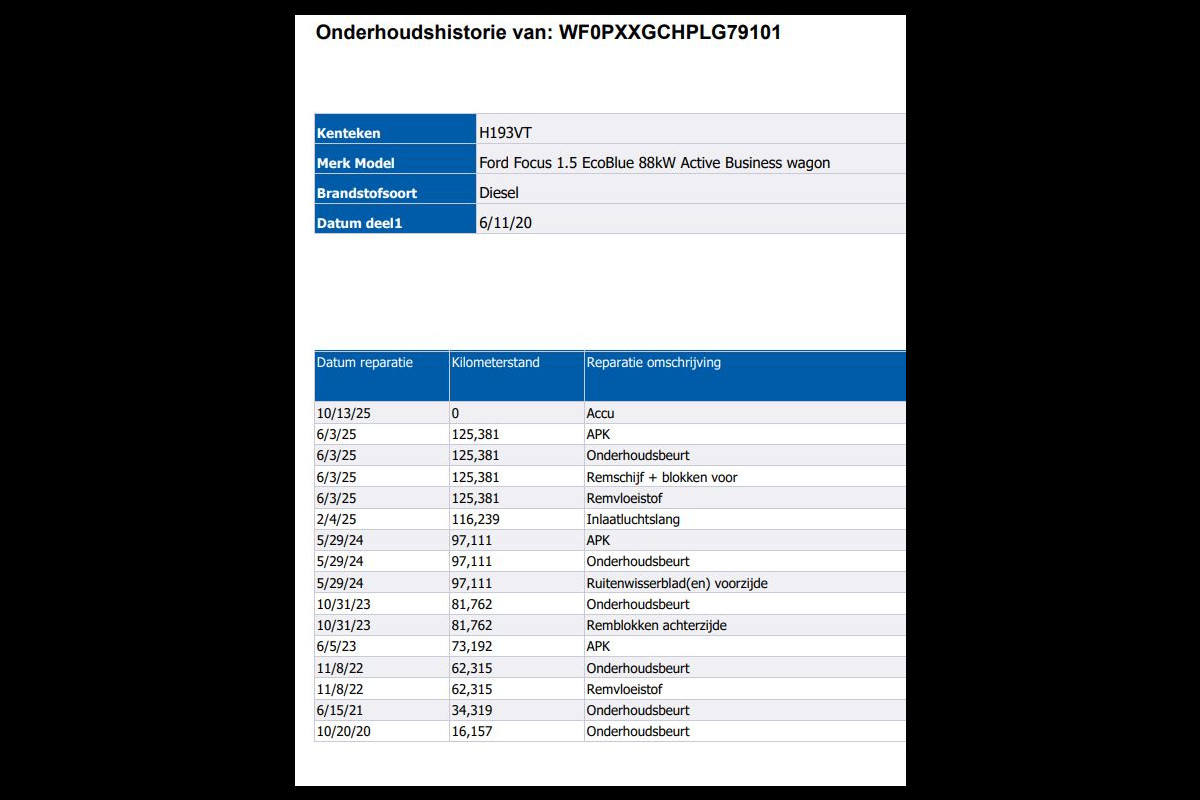
Task: Select the Accu repair entry
Action: coord(601,413)
